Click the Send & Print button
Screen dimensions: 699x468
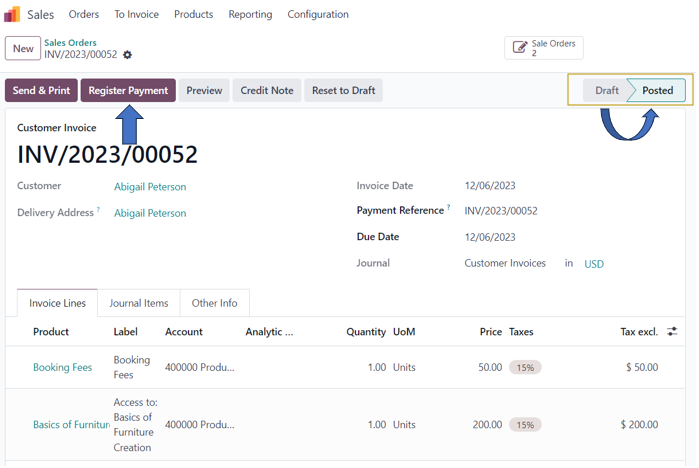41,91
